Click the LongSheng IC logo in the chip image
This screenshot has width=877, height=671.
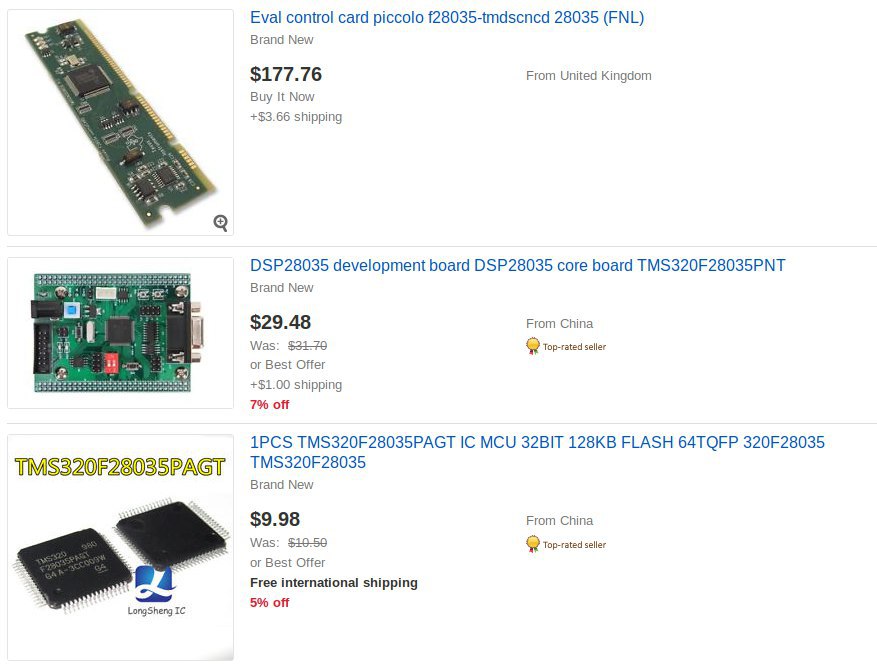click(x=155, y=590)
